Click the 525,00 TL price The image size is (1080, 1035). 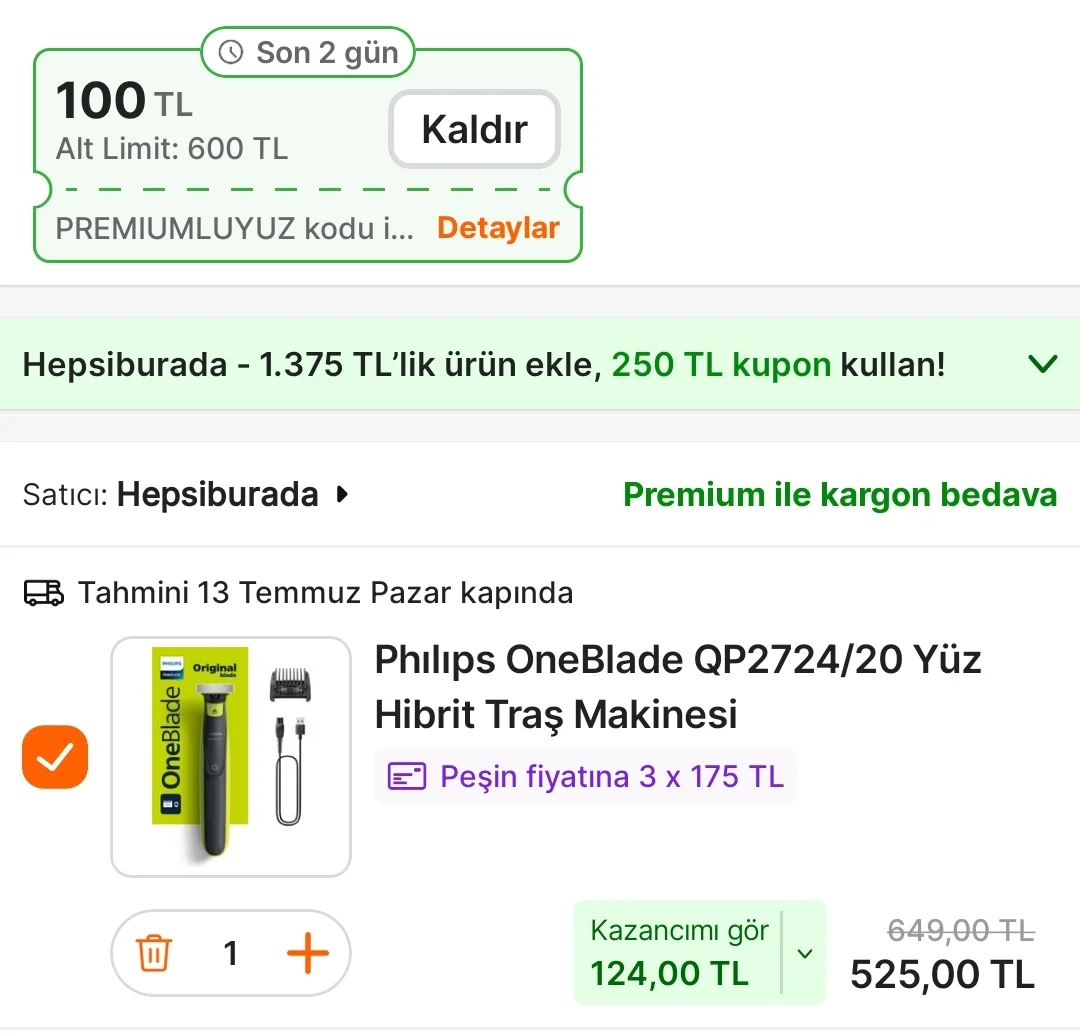[x=942, y=973]
